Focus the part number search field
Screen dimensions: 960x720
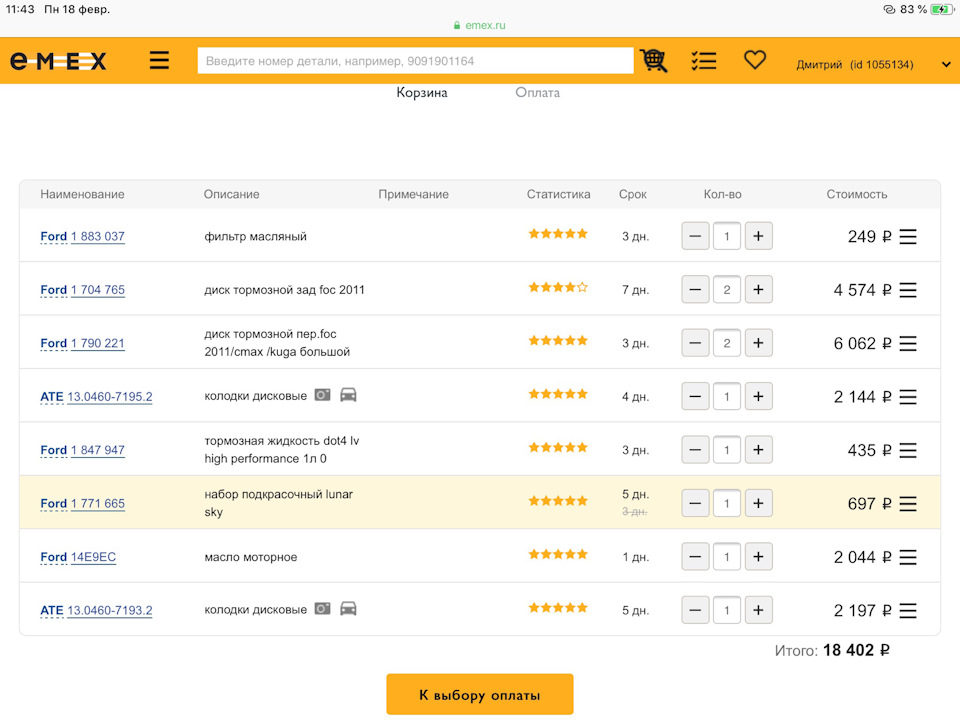(415, 61)
